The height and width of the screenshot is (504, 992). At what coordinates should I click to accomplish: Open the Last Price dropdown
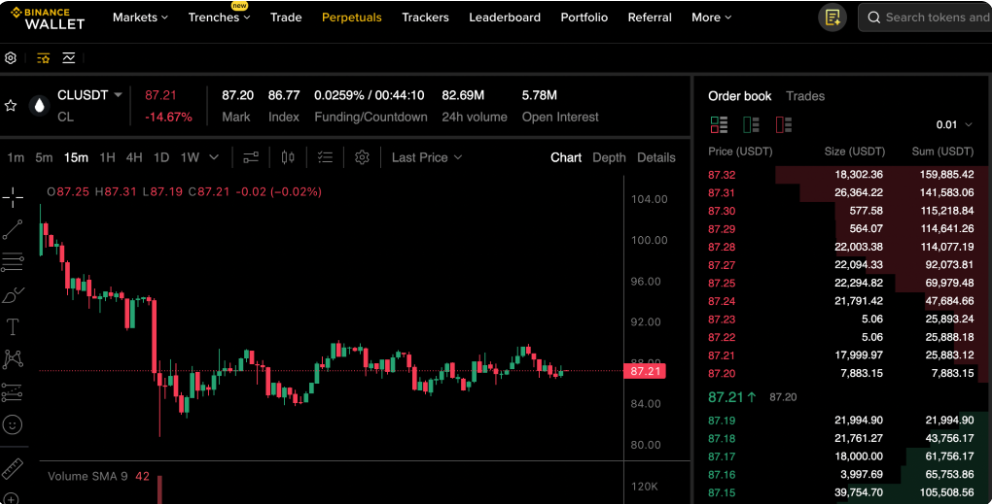(x=427, y=157)
